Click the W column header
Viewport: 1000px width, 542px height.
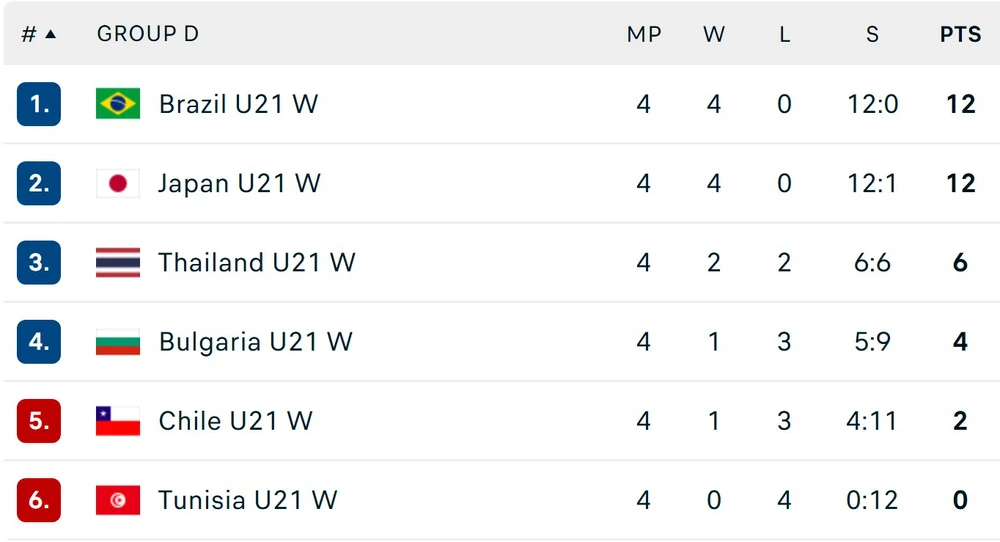pyautogui.click(x=714, y=34)
